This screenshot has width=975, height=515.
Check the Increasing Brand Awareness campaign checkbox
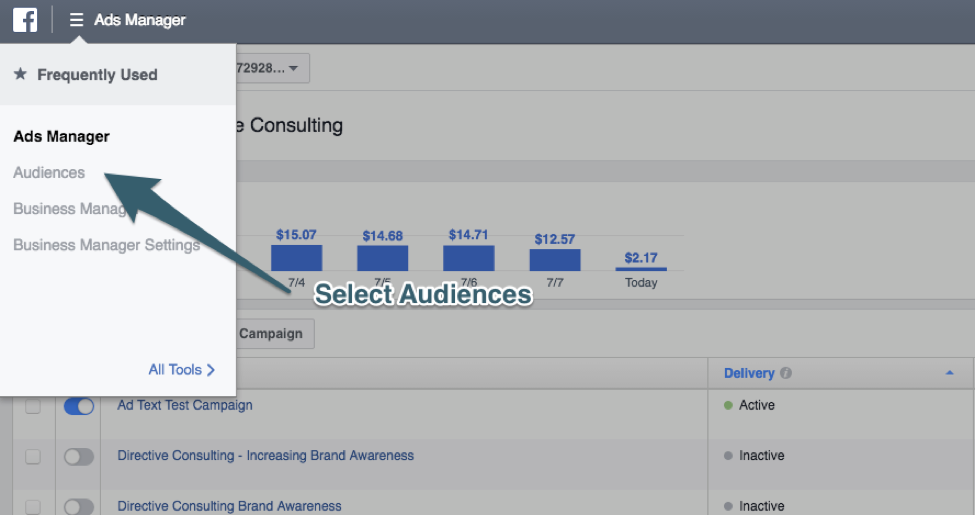pyautogui.click(x=33, y=456)
